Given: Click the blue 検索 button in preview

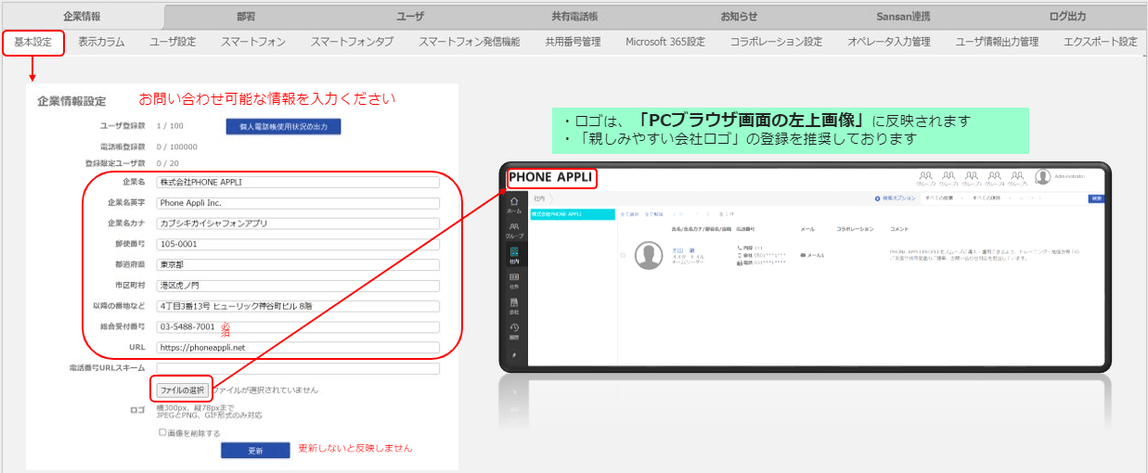Looking at the screenshot, I should [x=1095, y=198].
